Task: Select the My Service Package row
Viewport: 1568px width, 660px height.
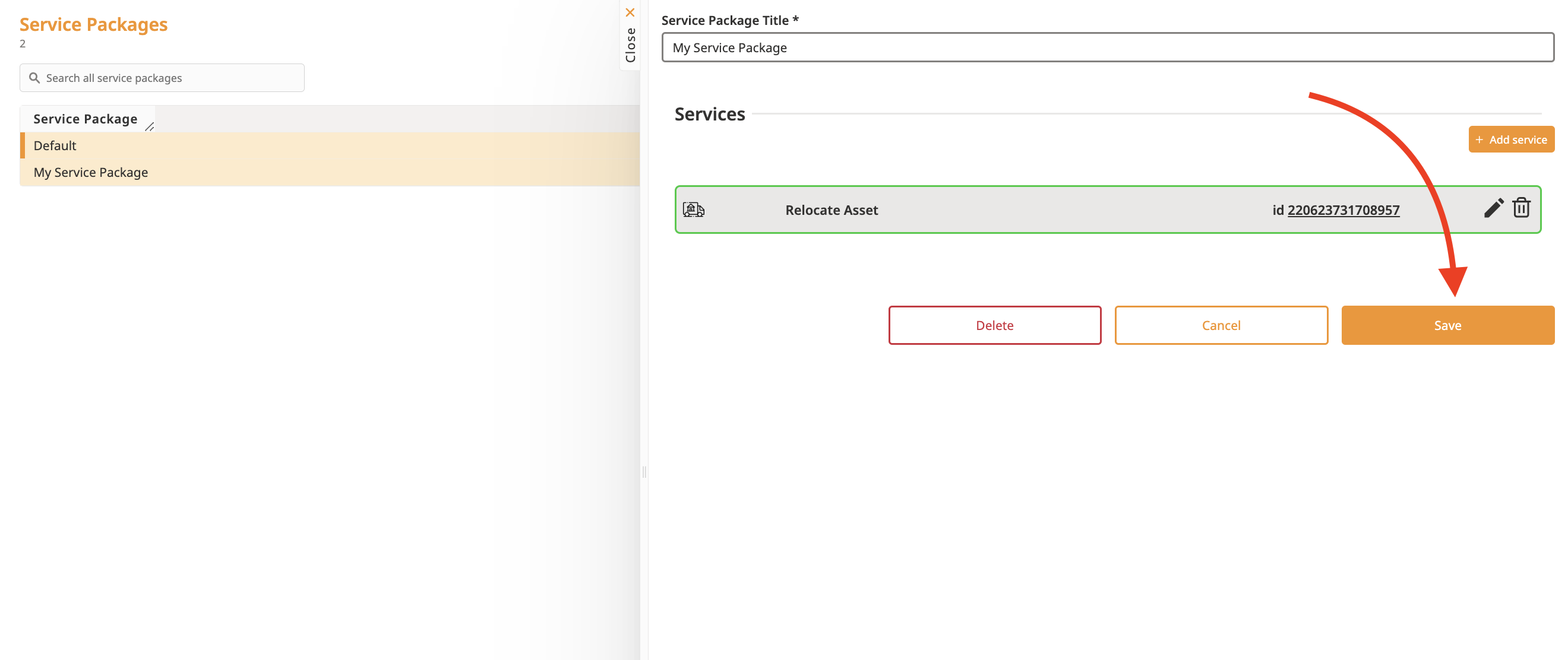Action: coord(91,173)
